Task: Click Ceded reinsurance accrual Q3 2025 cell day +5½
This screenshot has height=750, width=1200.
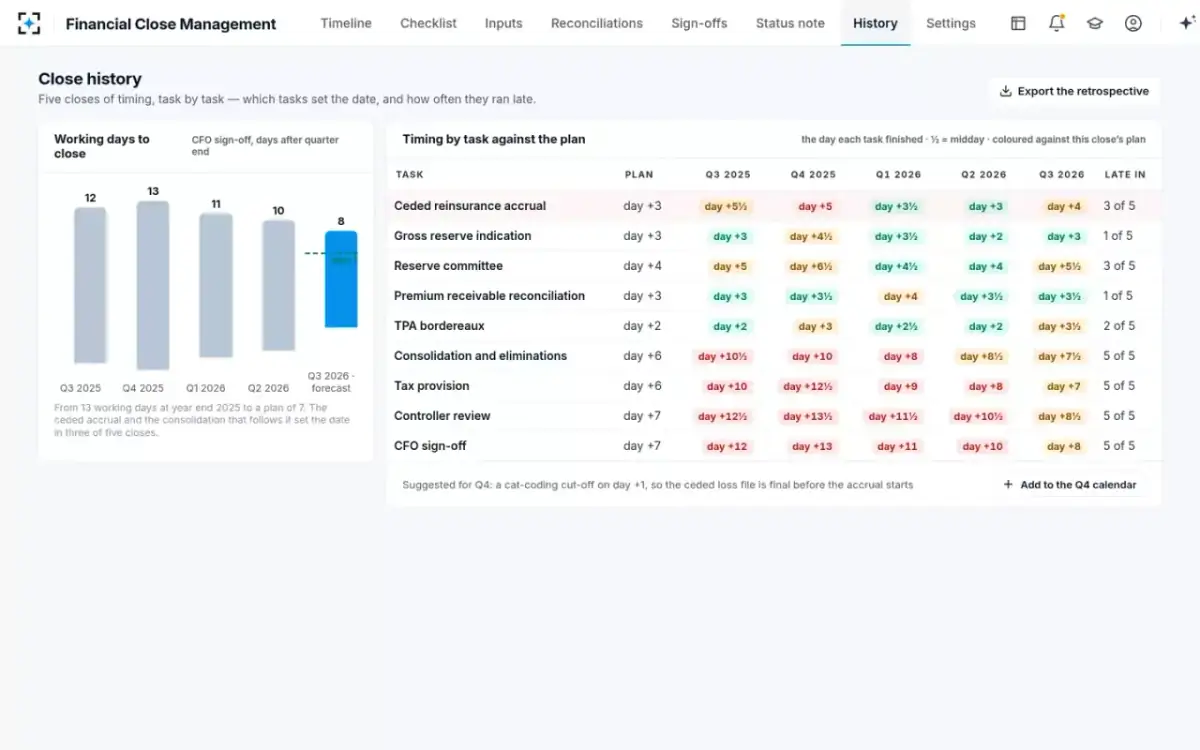Action: (x=726, y=207)
